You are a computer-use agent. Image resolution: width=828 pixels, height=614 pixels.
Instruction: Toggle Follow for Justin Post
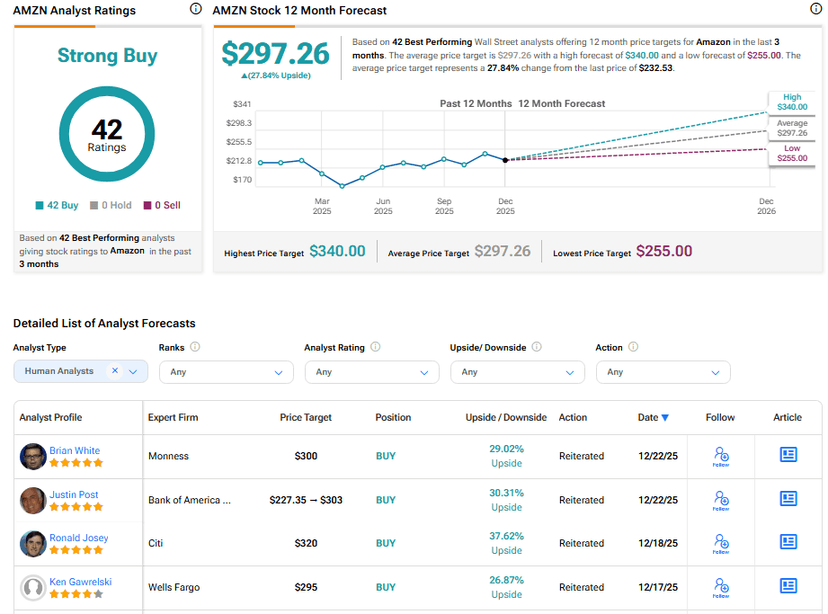tap(720, 497)
